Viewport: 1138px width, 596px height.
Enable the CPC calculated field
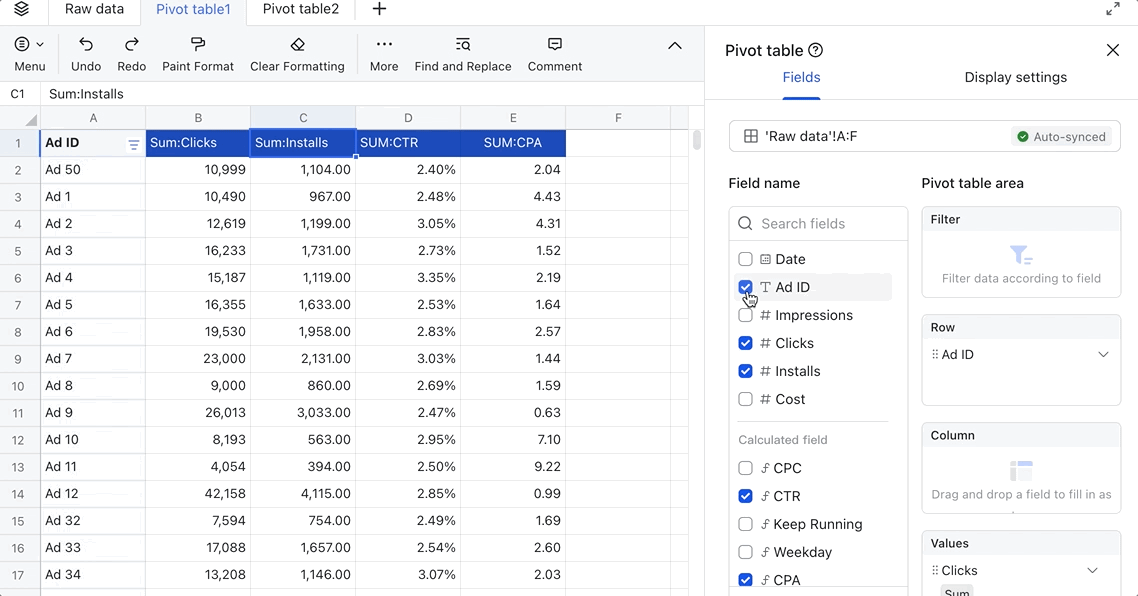pyautogui.click(x=745, y=468)
